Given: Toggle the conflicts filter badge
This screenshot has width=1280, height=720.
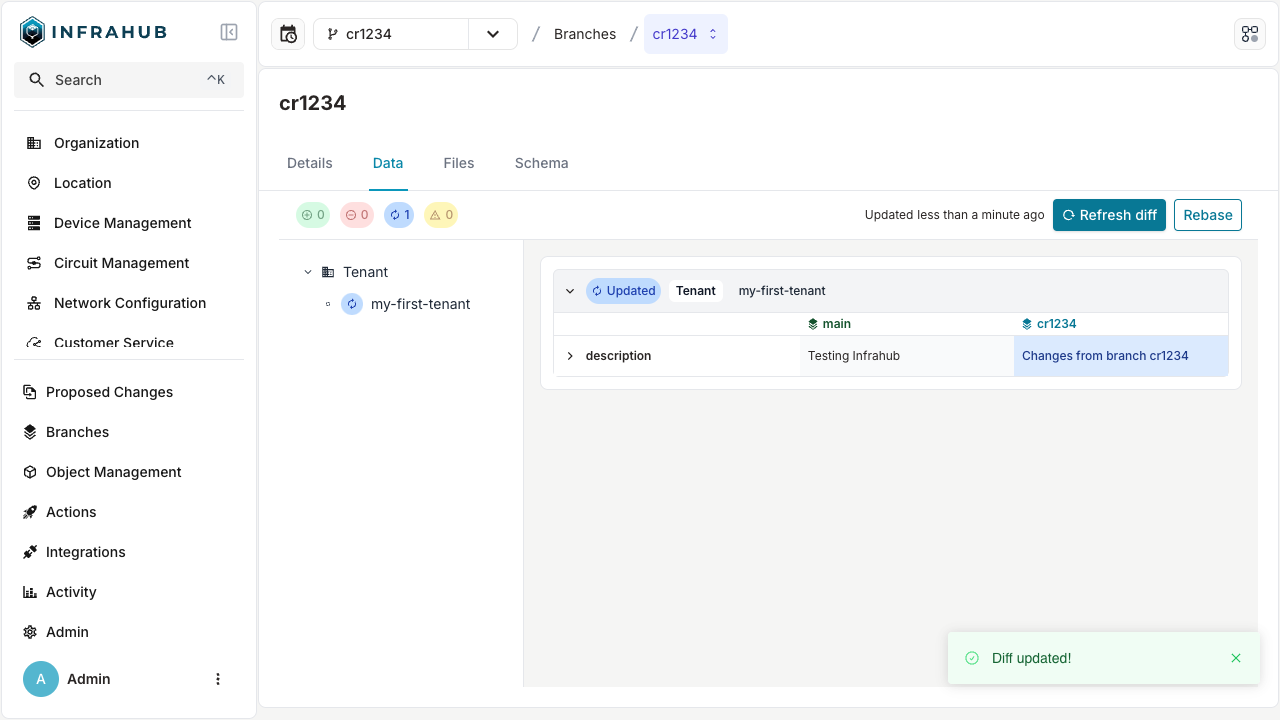Looking at the screenshot, I should pos(441,215).
